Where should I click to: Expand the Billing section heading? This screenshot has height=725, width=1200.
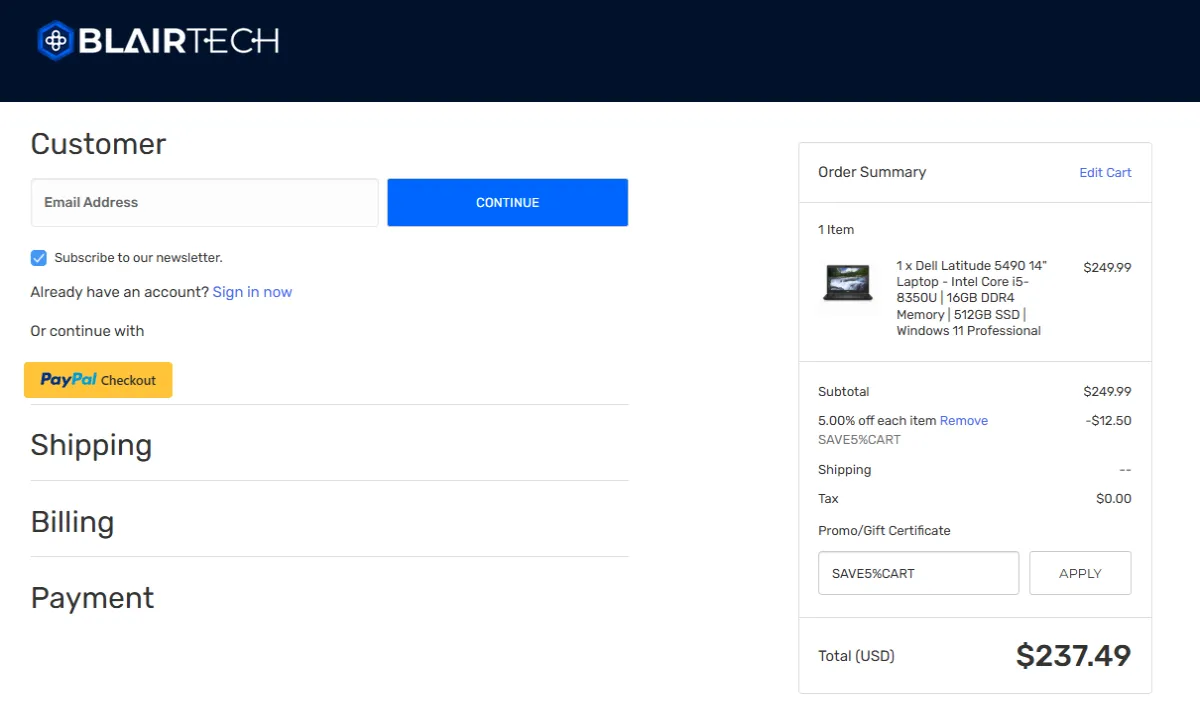(72, 522)
